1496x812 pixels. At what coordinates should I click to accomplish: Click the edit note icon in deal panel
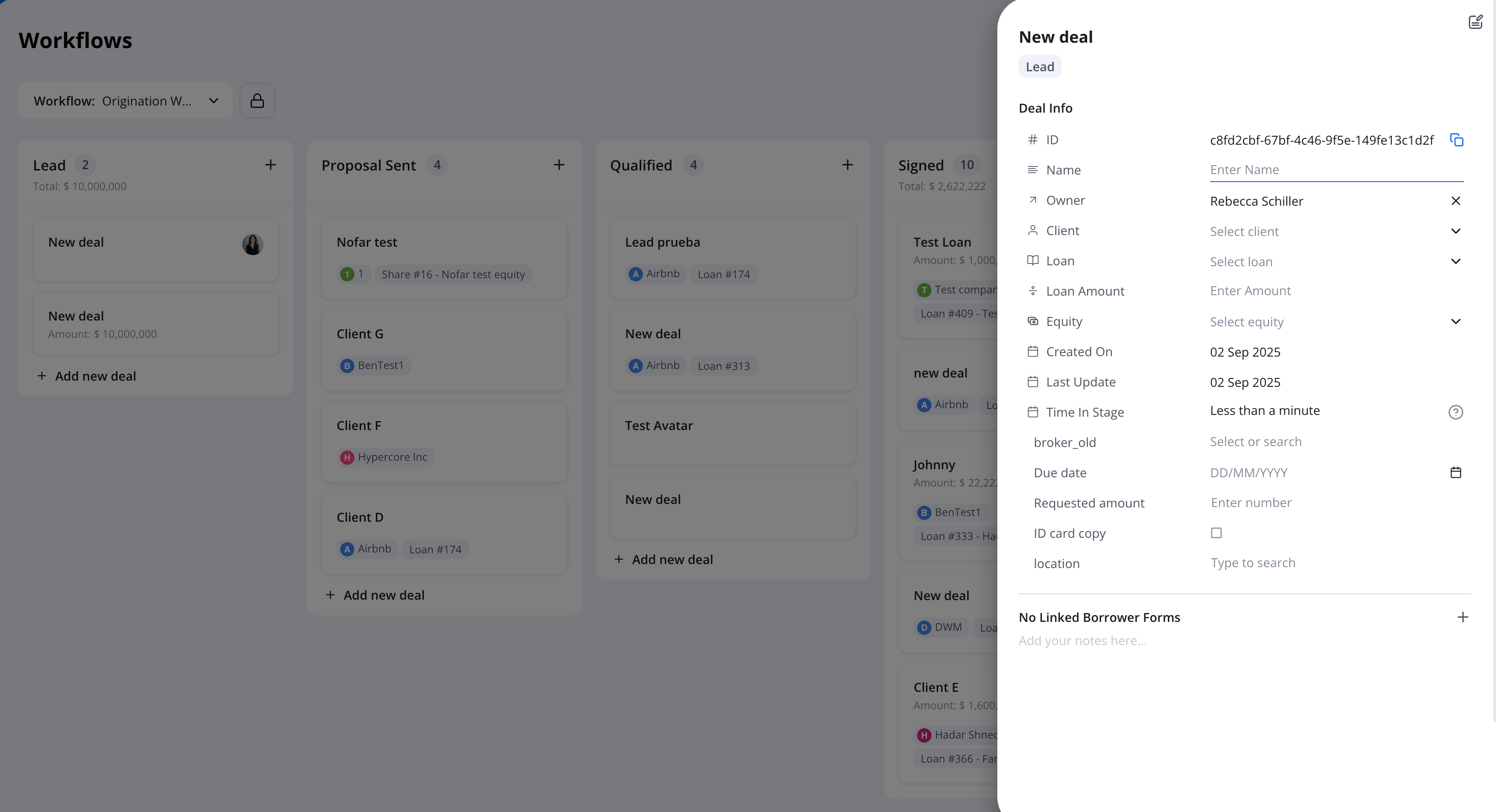1475,22
